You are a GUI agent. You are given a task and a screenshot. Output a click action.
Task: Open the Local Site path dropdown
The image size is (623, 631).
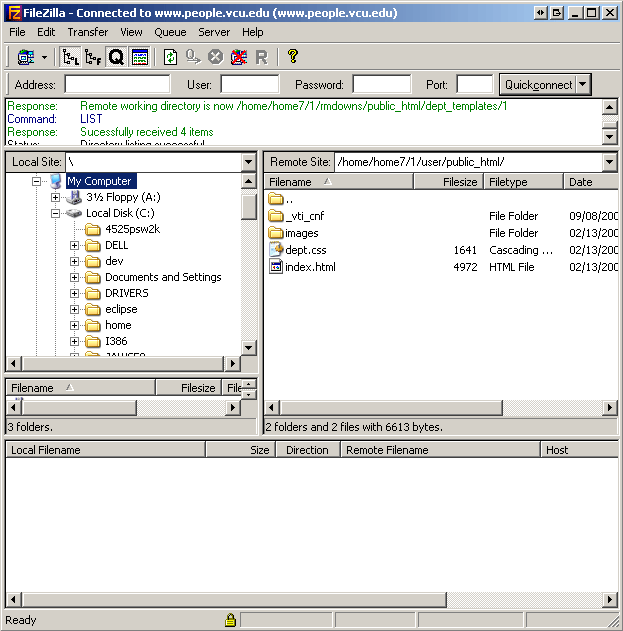click(249, 162)
